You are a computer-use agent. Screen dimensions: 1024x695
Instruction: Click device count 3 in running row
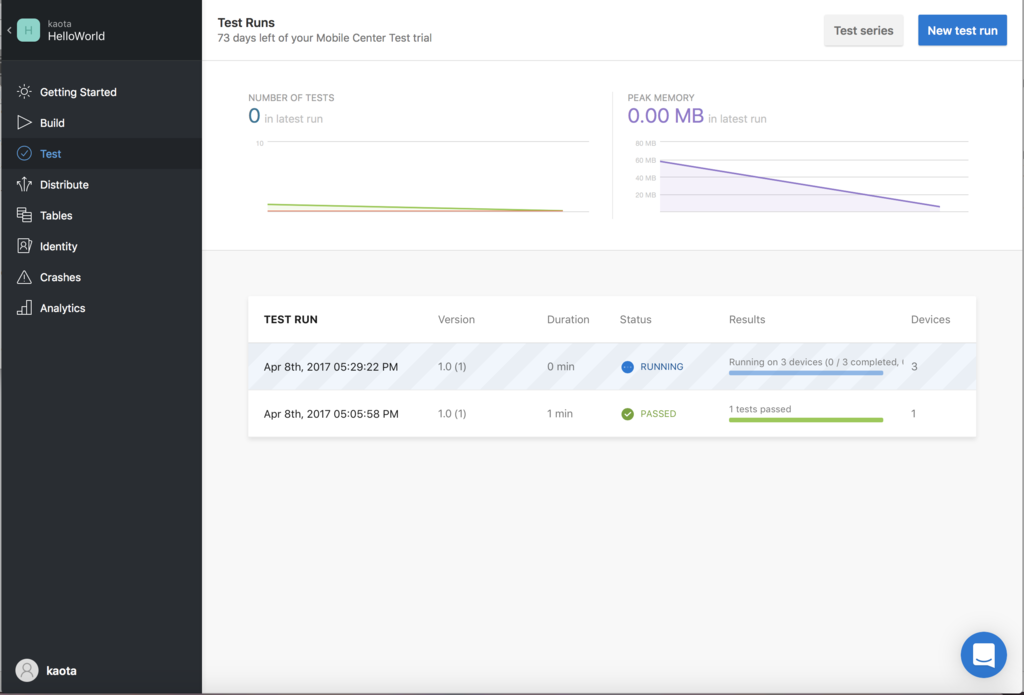point(914,367)
